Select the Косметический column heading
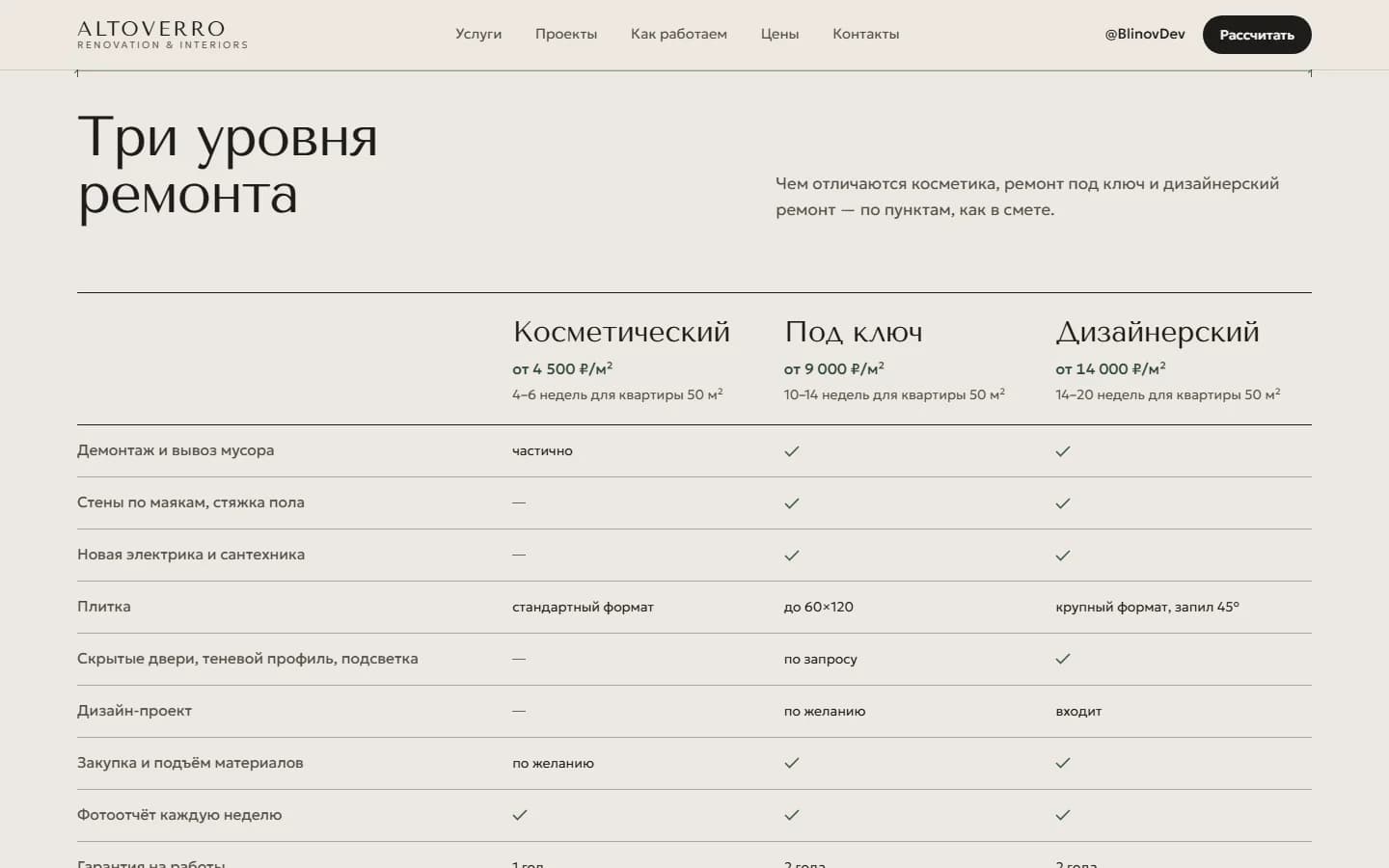Screen dimensions: 1389x868 click(621, 332)
